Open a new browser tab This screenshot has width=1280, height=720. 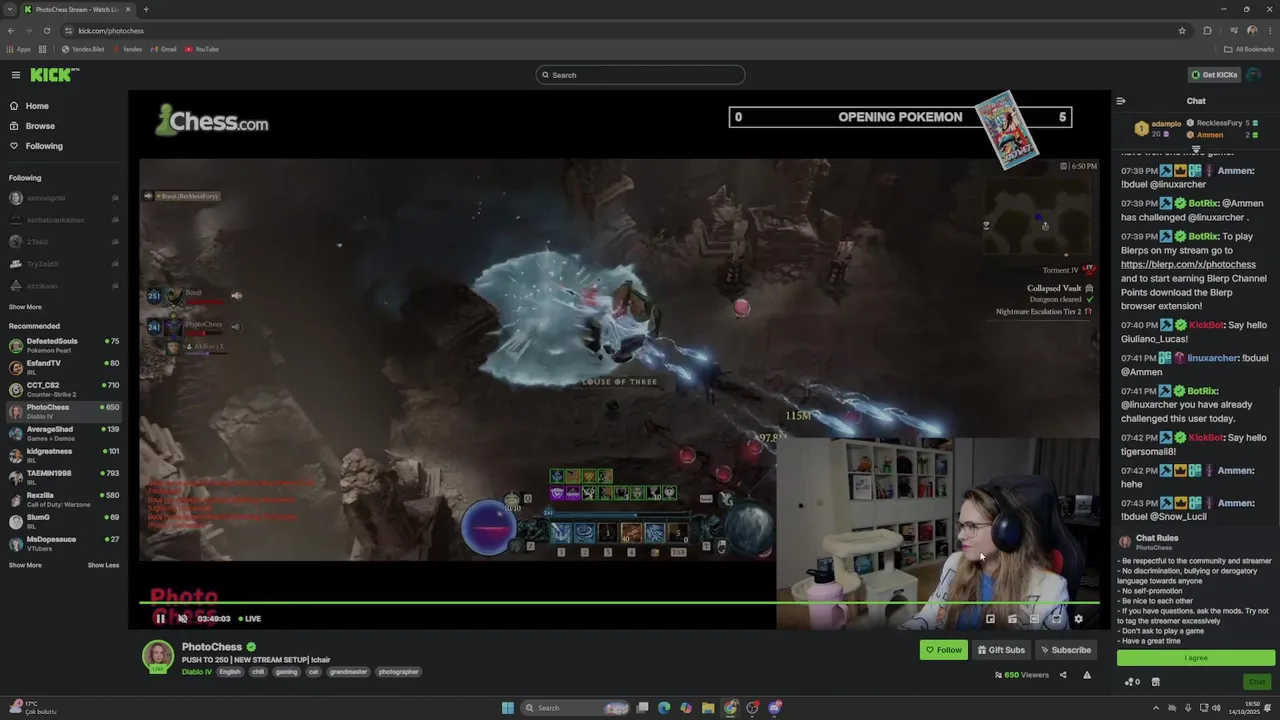pyautogui.click(x=146, y=9)
